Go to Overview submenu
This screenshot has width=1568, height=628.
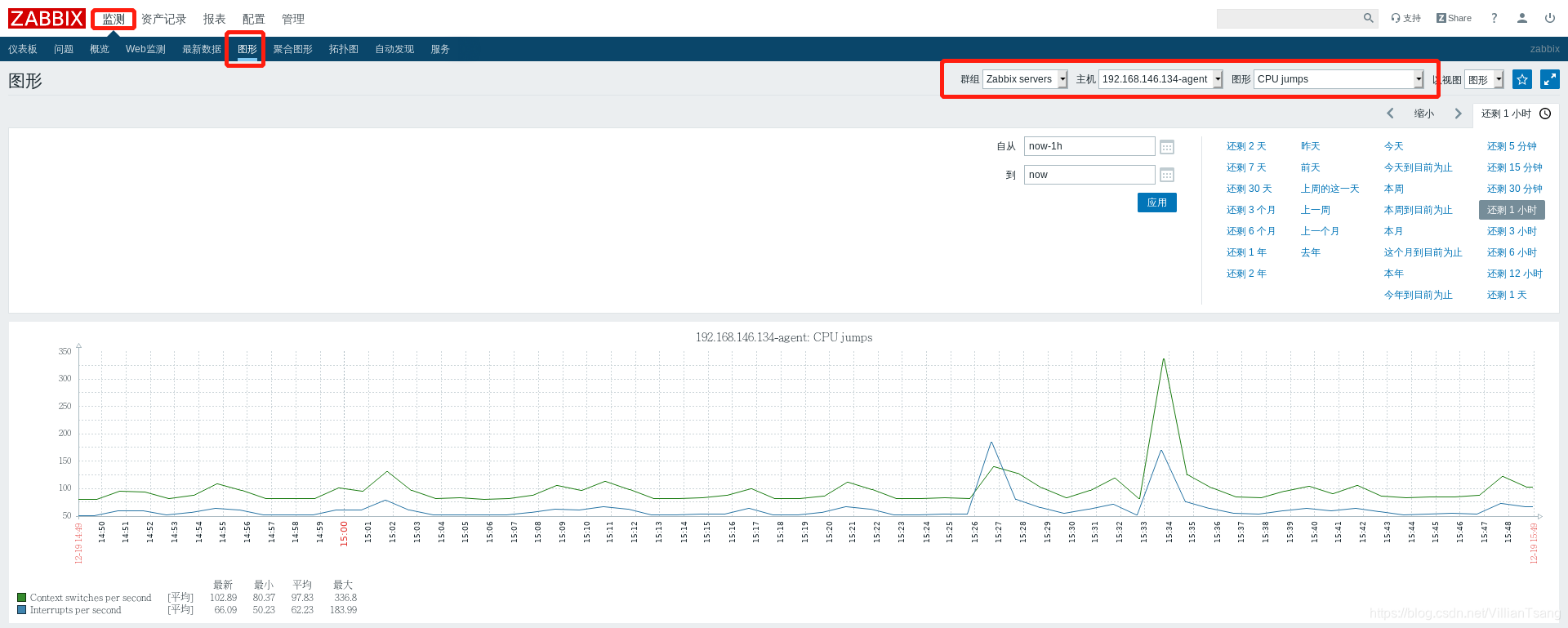point(100,49)
